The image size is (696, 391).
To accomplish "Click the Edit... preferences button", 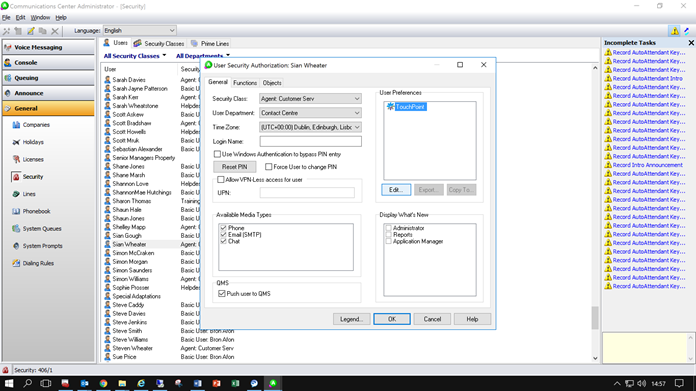I will pos(396,190).
